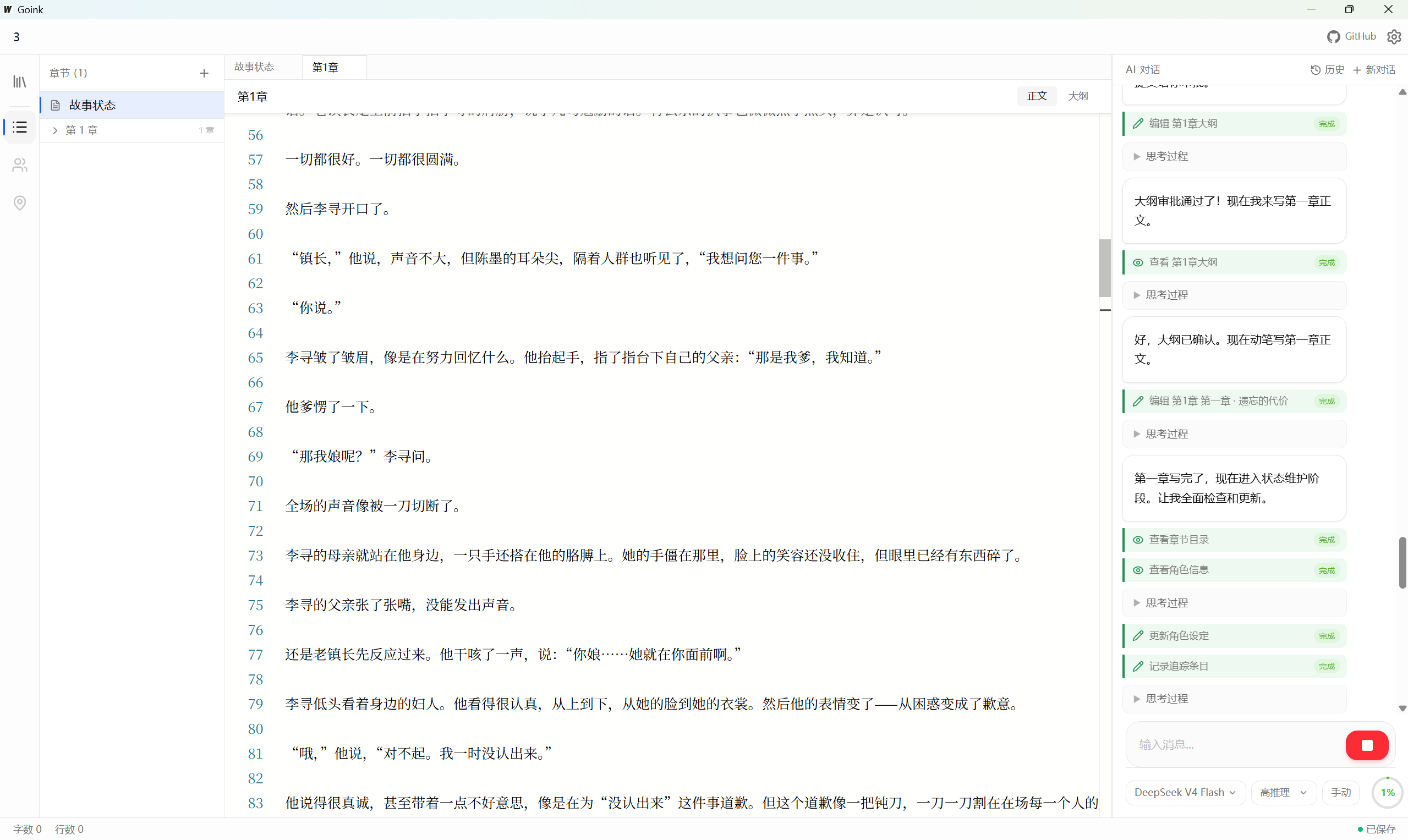Click pencil icon on 编辑 第1章大纲

pyautogui.click(x=1137, y=123)
